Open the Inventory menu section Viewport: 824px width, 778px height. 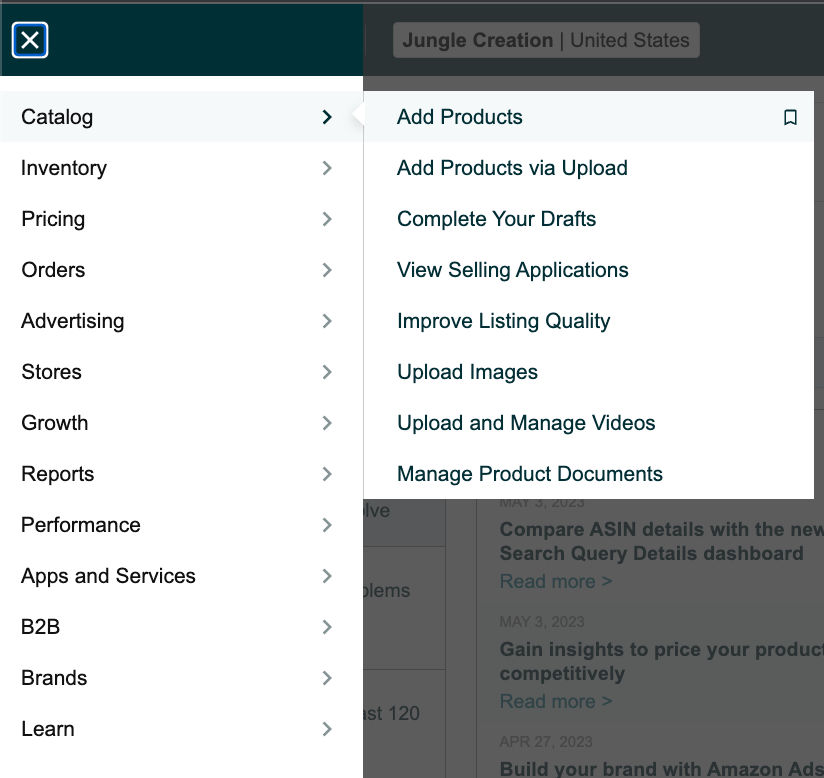tap(181, 168)
